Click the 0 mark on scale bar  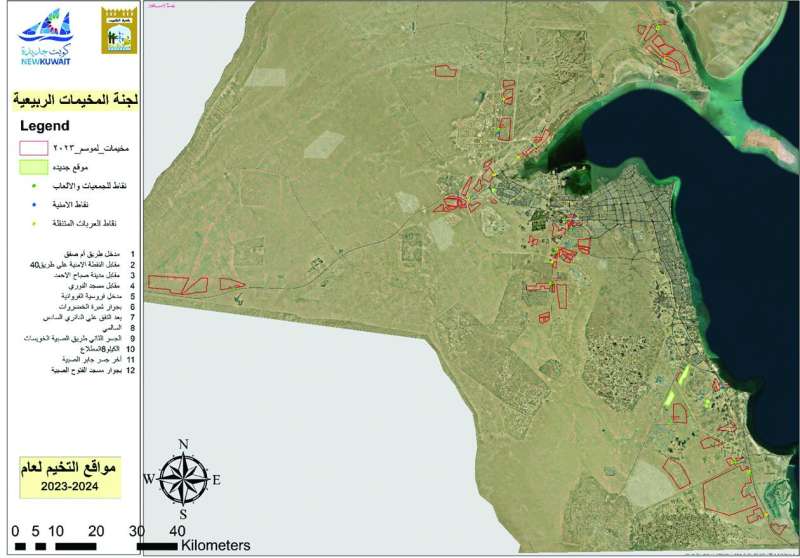point(16,530)
